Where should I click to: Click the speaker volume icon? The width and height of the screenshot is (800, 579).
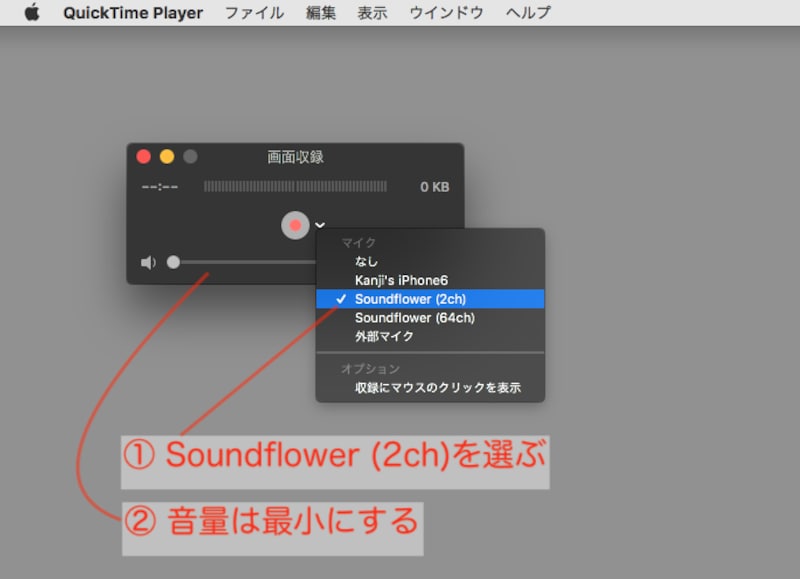click(x=148, y=261)
